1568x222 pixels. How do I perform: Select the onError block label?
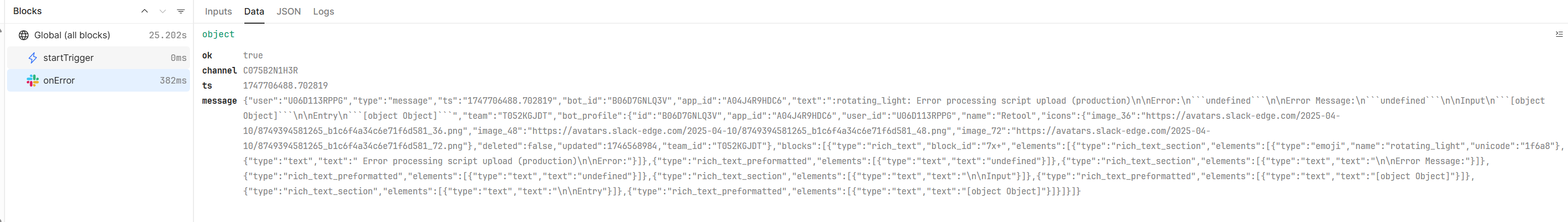point(59,80)
